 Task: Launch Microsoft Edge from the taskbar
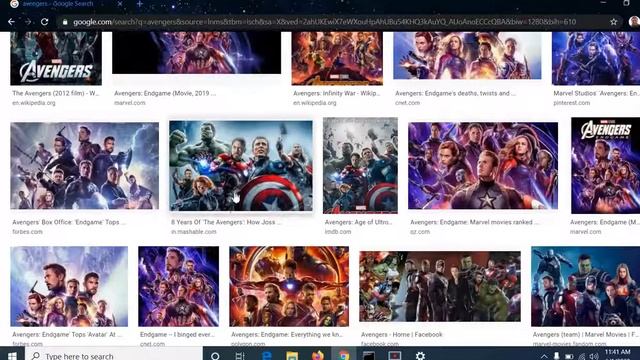click(267, 356)
